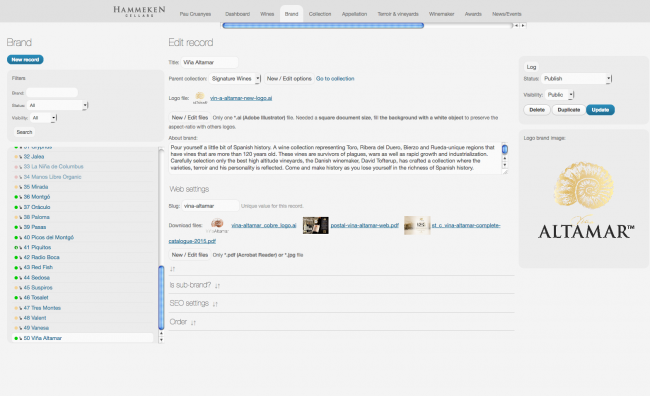Toggle the Order section arrows
This screenshot has width=650, height=396.
click(193, 323)
